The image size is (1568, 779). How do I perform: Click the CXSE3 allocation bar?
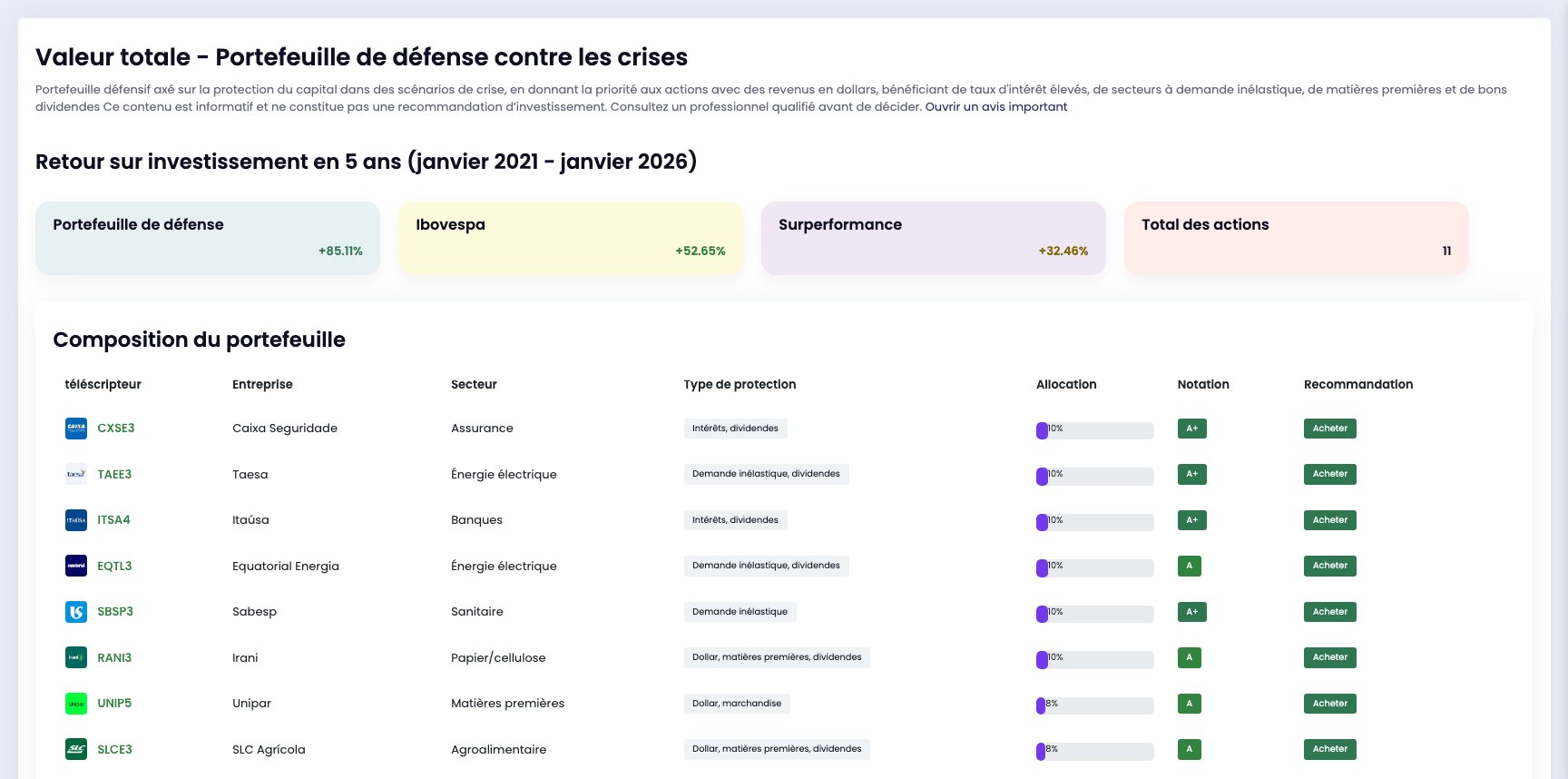pos(1095,430)
